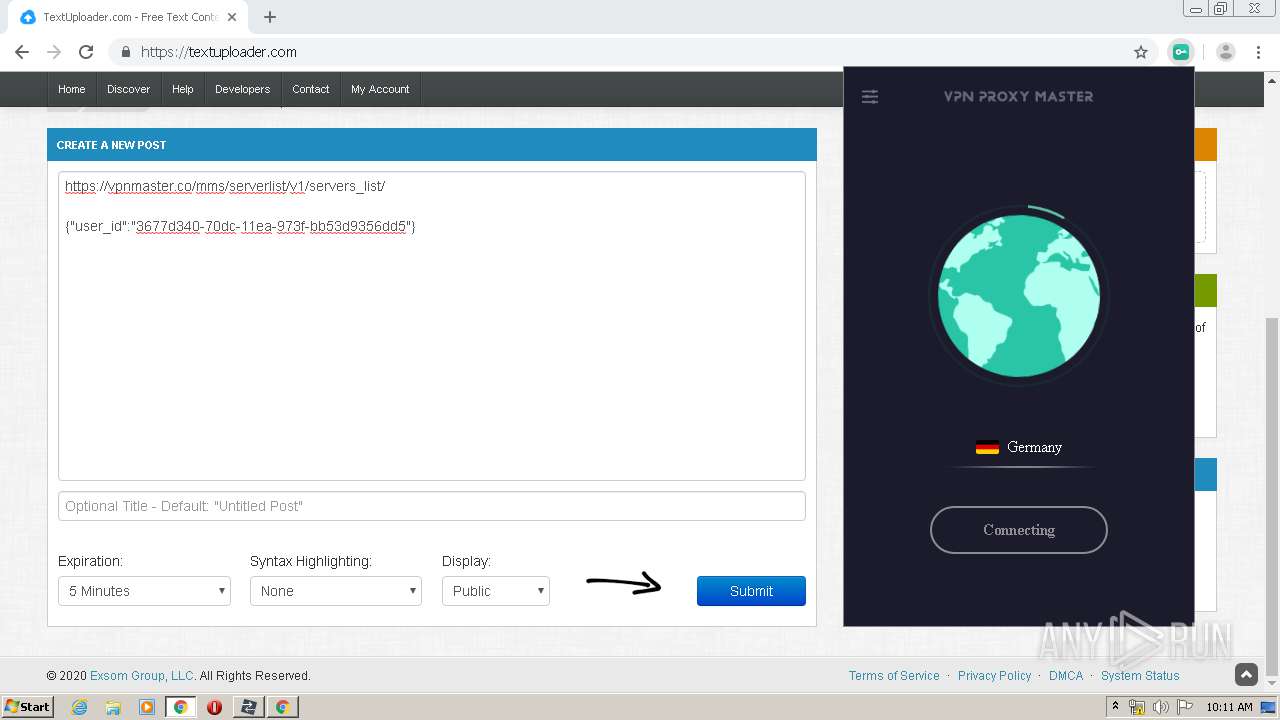The image size is (1280, 720).
Task: Switch to the first Chrome taskbar window
Action: [181, 707]
